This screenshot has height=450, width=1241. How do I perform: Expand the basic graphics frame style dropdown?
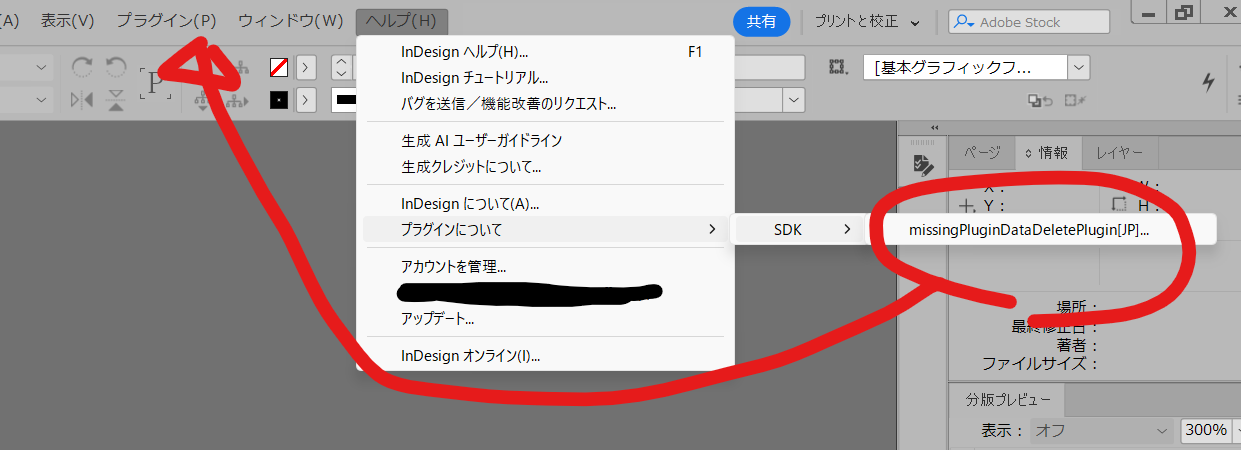pyautogui.click(x=1078, y=67)
